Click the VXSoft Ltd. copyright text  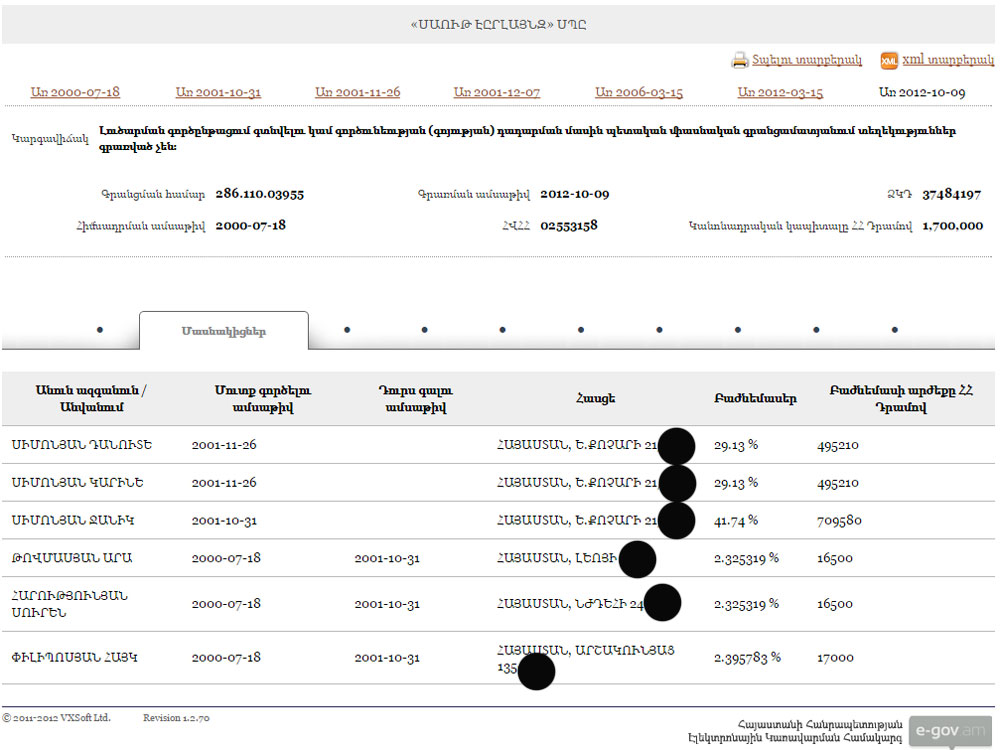click(56, 717)
